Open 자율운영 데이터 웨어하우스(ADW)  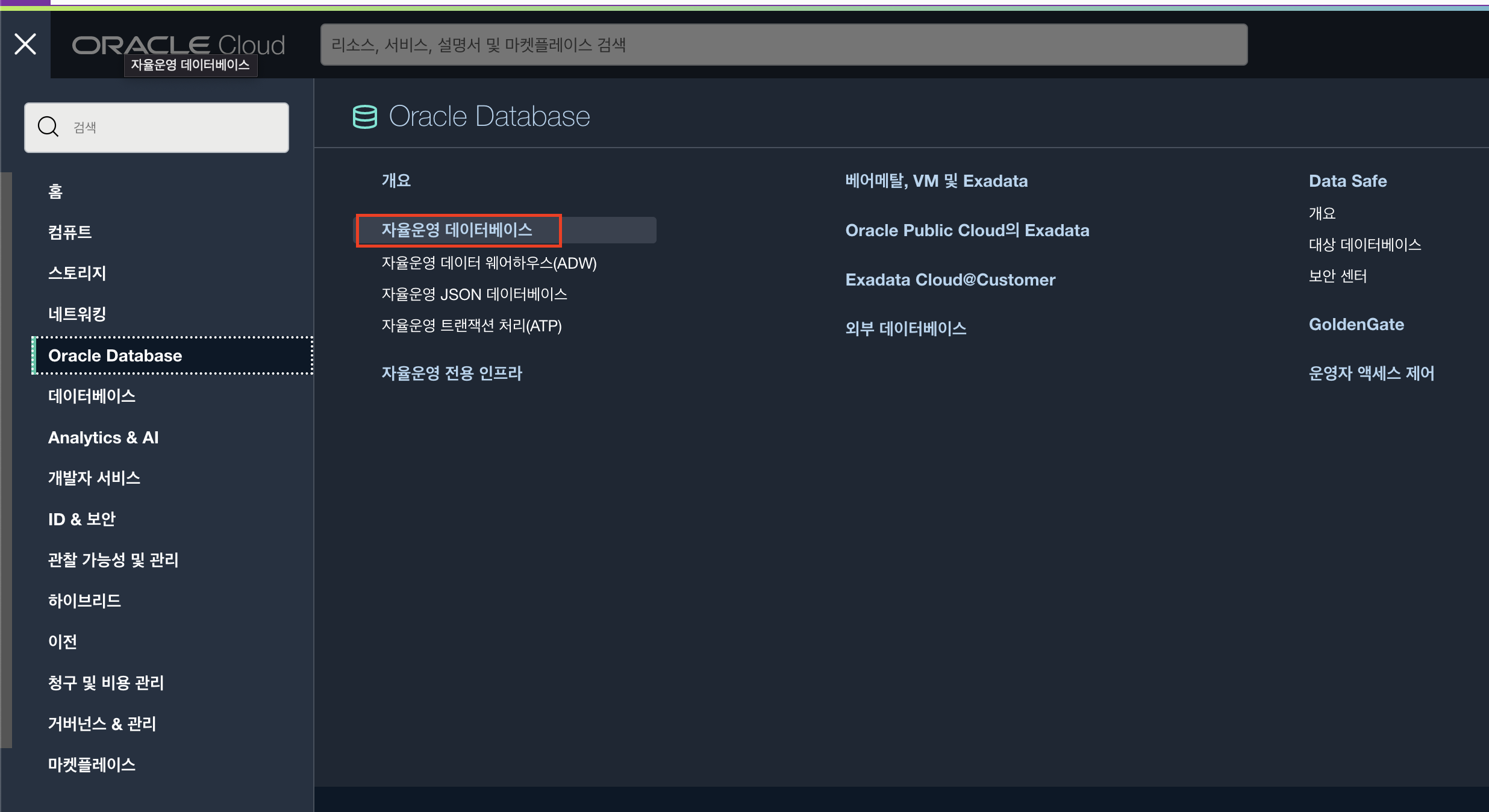[x=489, y=263]
